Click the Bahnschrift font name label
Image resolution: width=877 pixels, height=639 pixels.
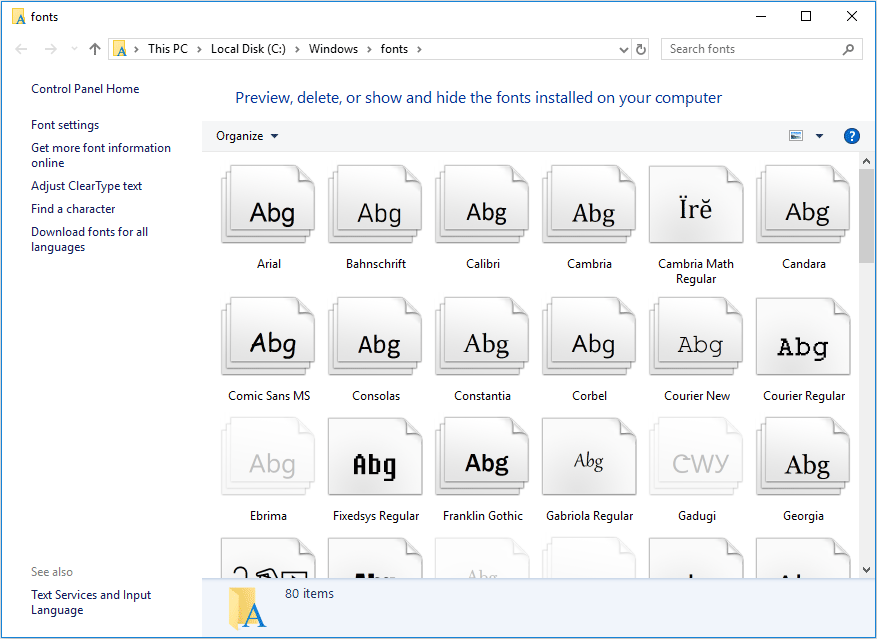pyautogui.click(x=376, y=264)
